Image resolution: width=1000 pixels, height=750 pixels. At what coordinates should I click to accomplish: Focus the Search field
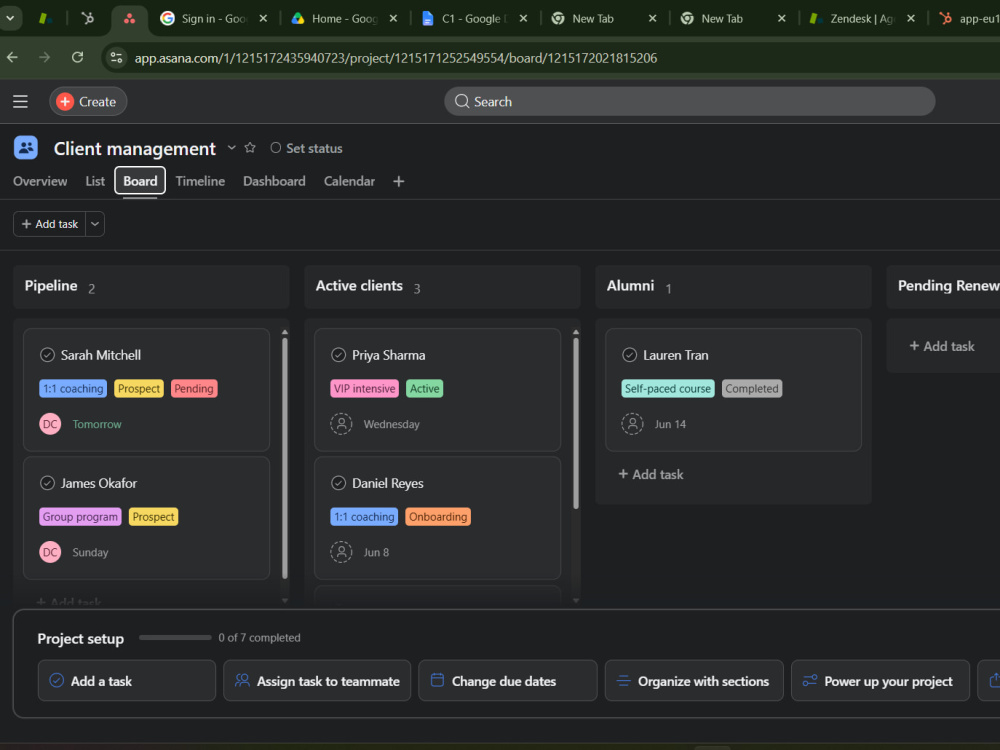pos(689,101)
